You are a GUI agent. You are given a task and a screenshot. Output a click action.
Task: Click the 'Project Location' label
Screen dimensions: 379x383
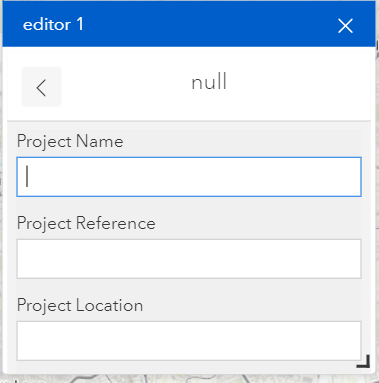point(80,305)
